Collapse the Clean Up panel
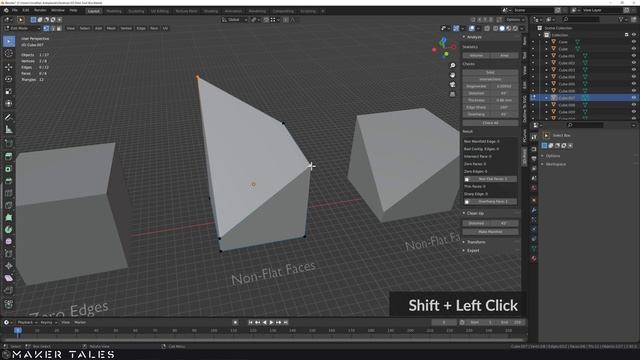640x360 pixels. (x=475, y=213)
